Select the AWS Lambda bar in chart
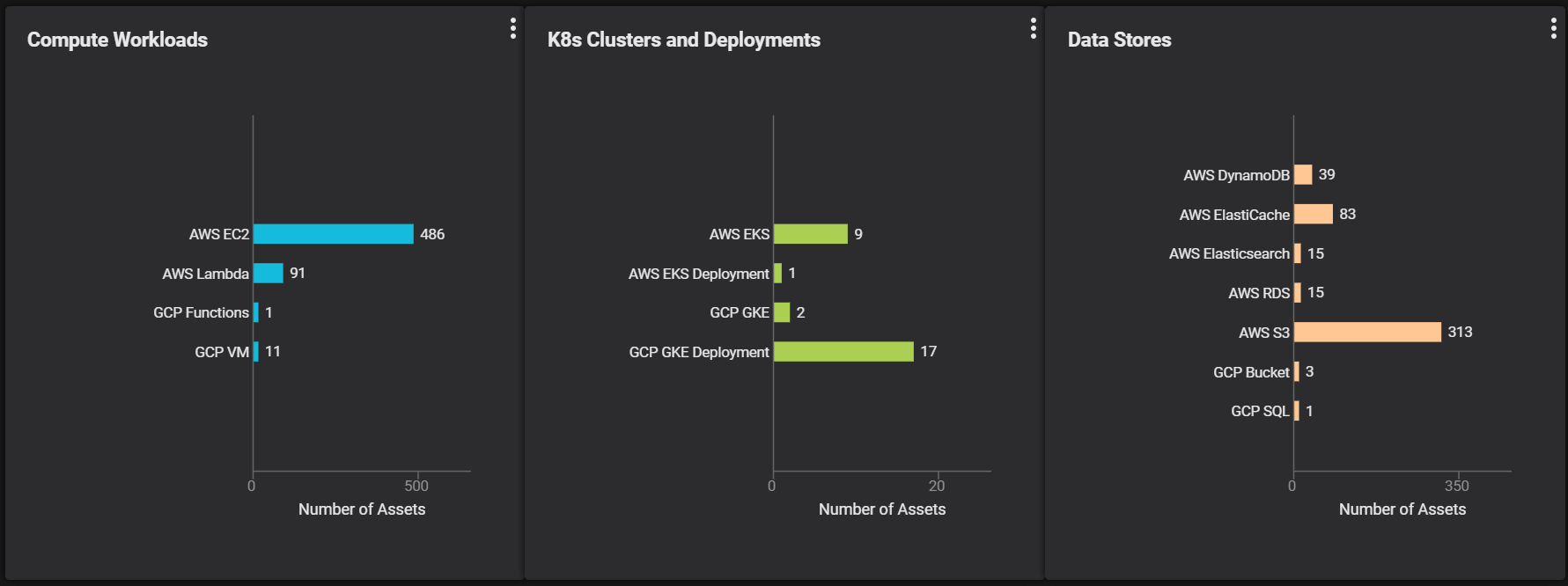The height and width of the screenshot is (586, 1568). pyautogui.click(x=269, y=274)
